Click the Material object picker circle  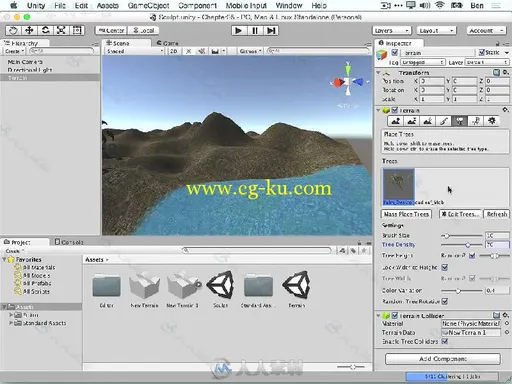click(507, 323)
